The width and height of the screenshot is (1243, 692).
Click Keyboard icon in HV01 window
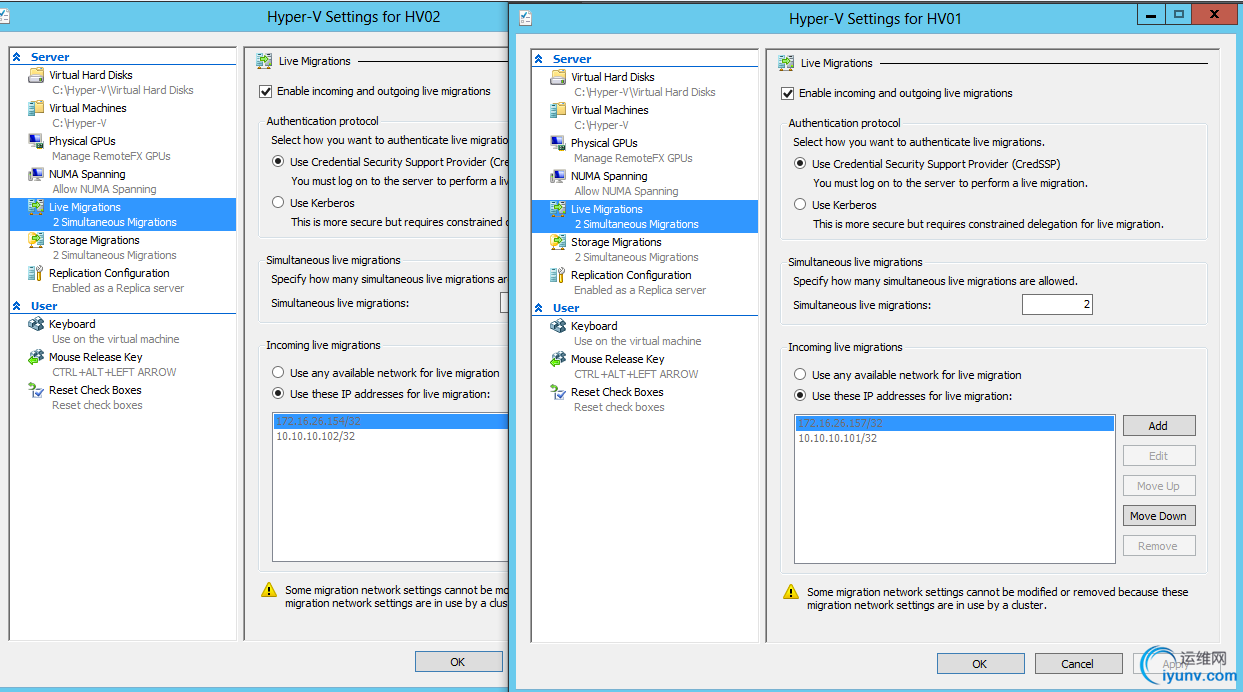[x=558, y=326]
